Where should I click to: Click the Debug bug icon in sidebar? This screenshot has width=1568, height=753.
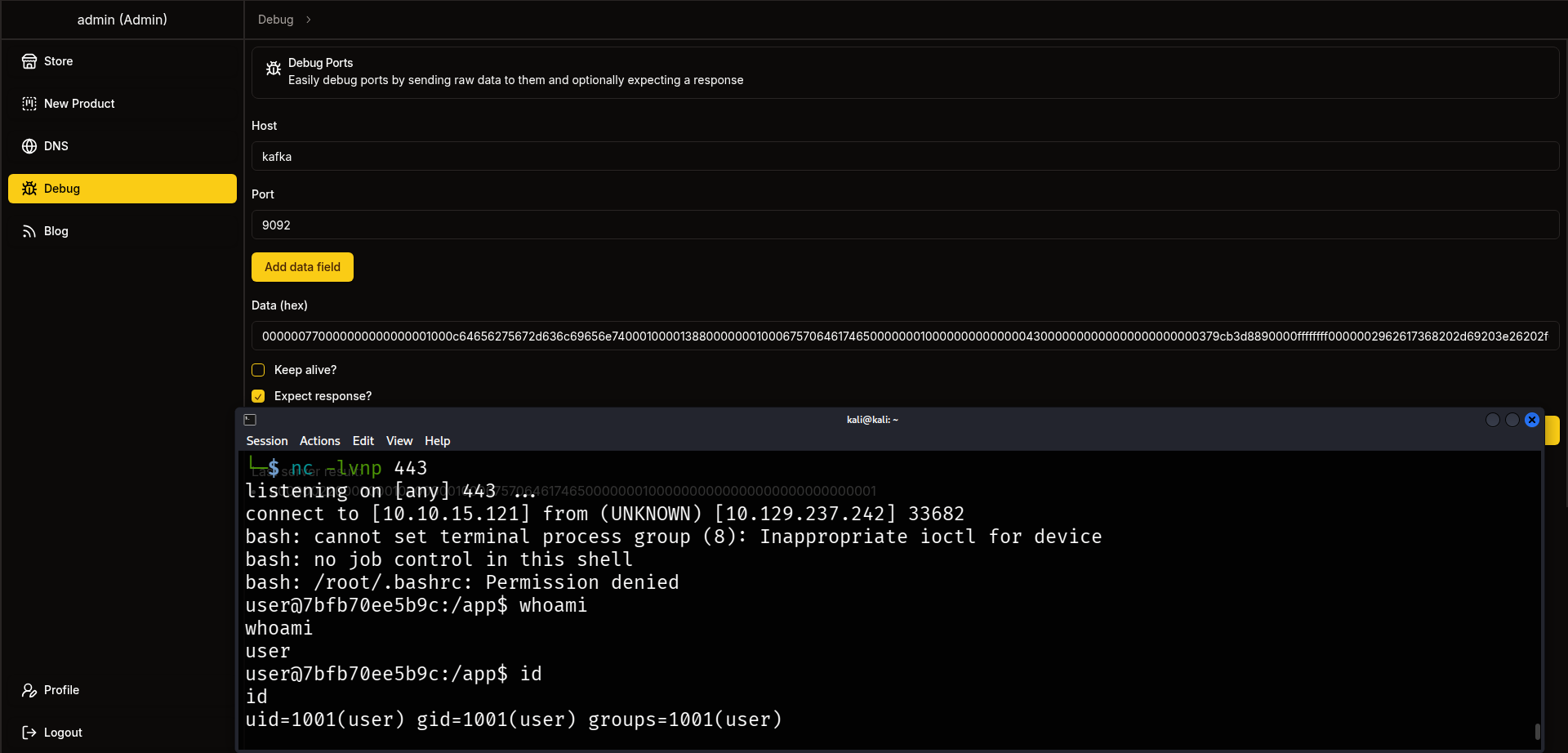click(x=29, y=189)
